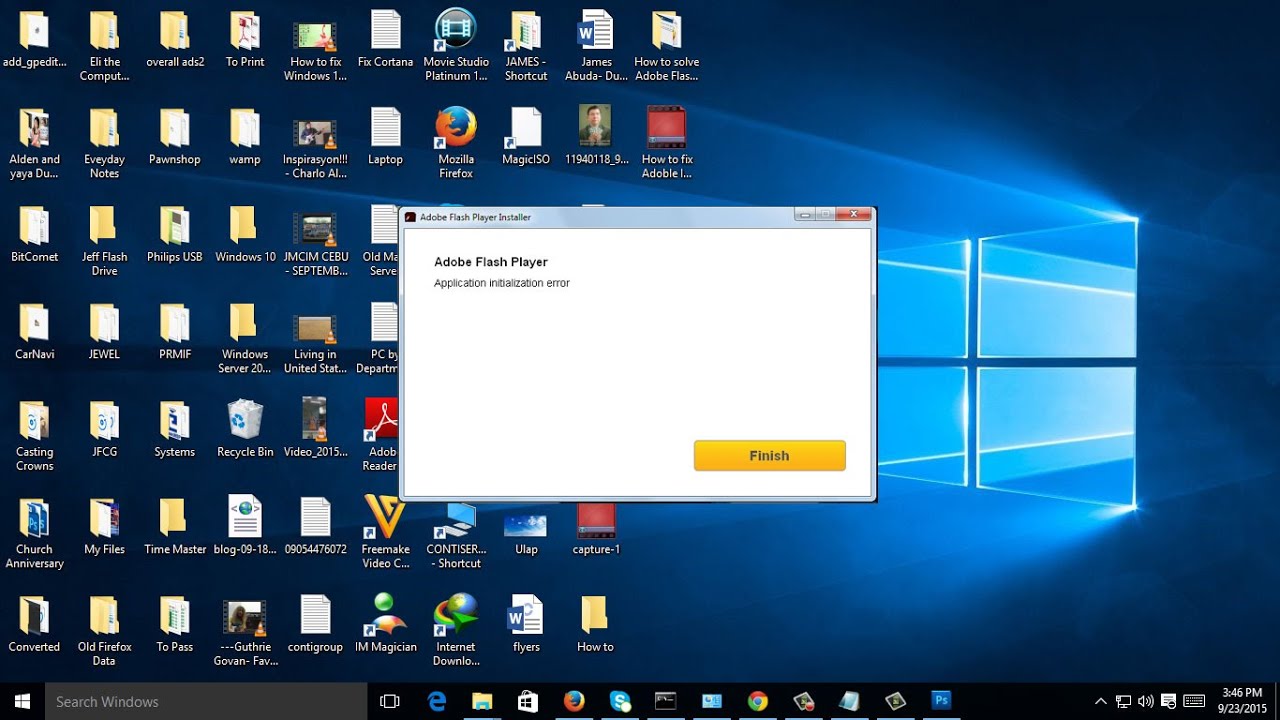1280x720 pixels.
Task: Open File Explorer from the taskbar
Action: point(482,701)
